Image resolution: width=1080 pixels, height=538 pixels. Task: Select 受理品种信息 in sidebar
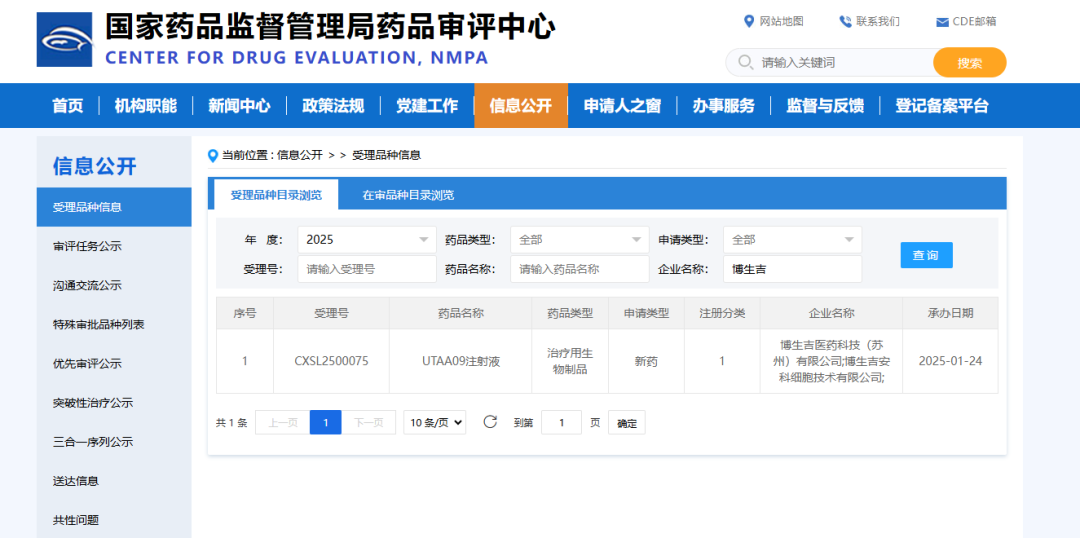[x=114, y=207]
